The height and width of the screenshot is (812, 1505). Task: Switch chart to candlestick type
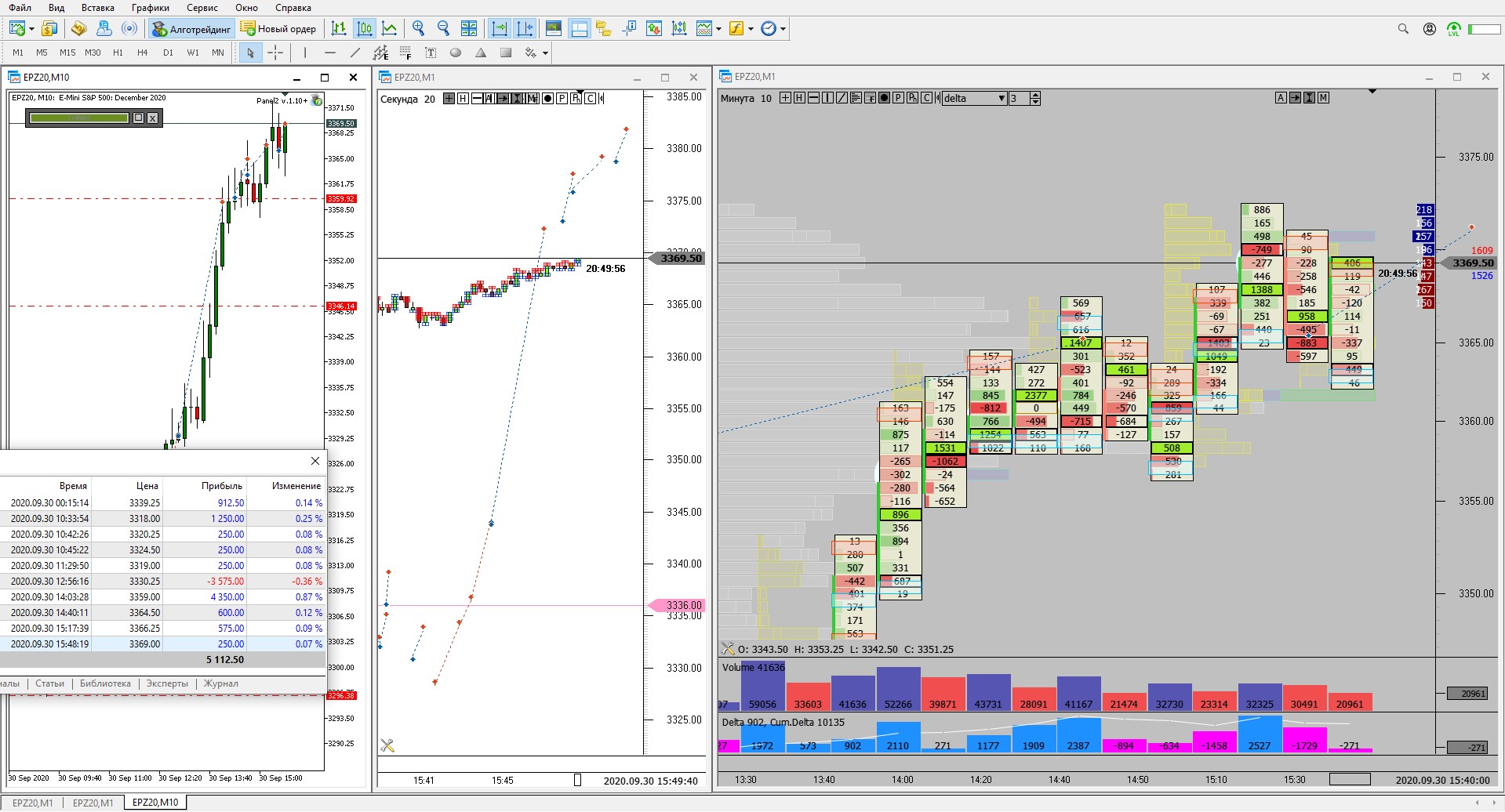click(364, 29)
